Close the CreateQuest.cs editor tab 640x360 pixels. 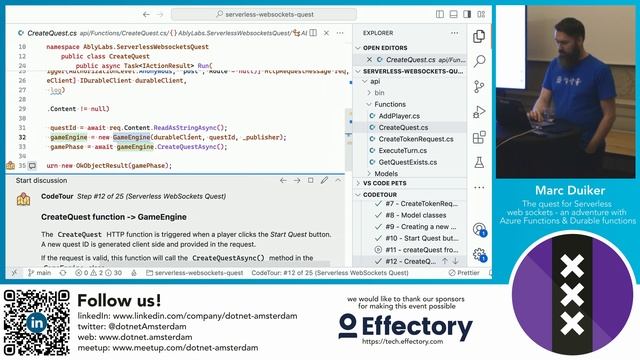click(327, 33)
